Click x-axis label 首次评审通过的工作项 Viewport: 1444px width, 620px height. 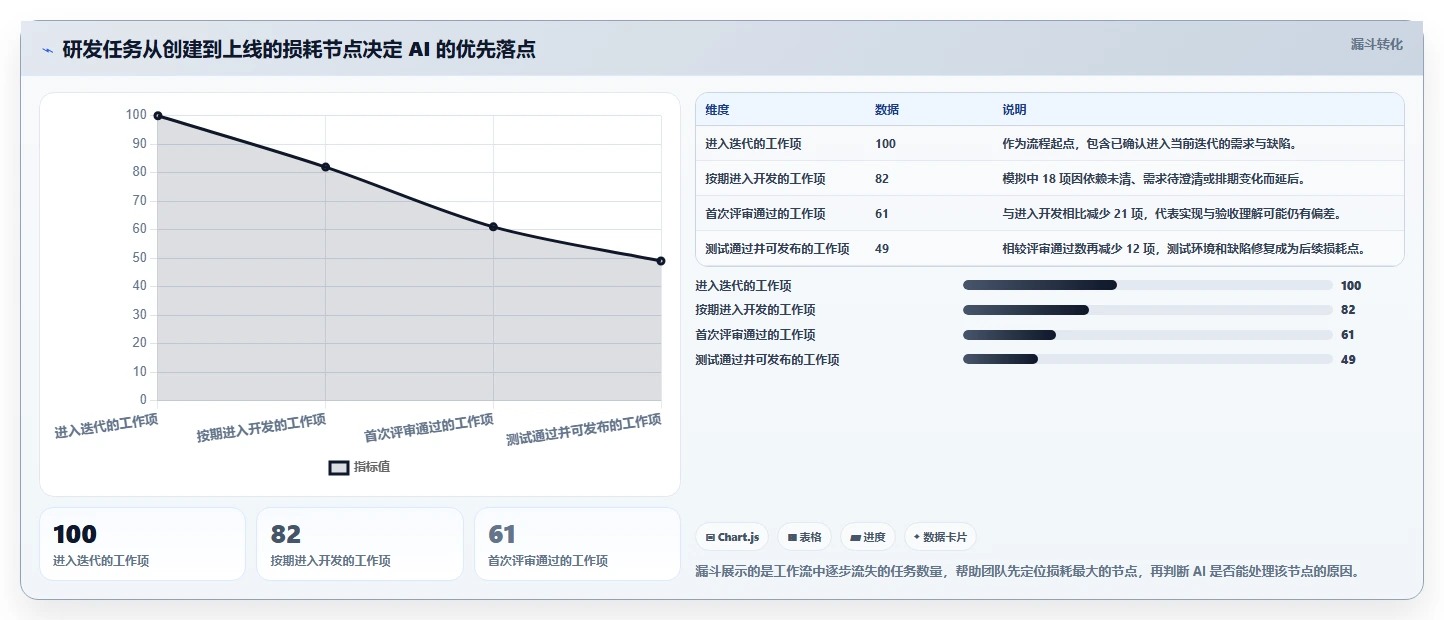(428, 428)
